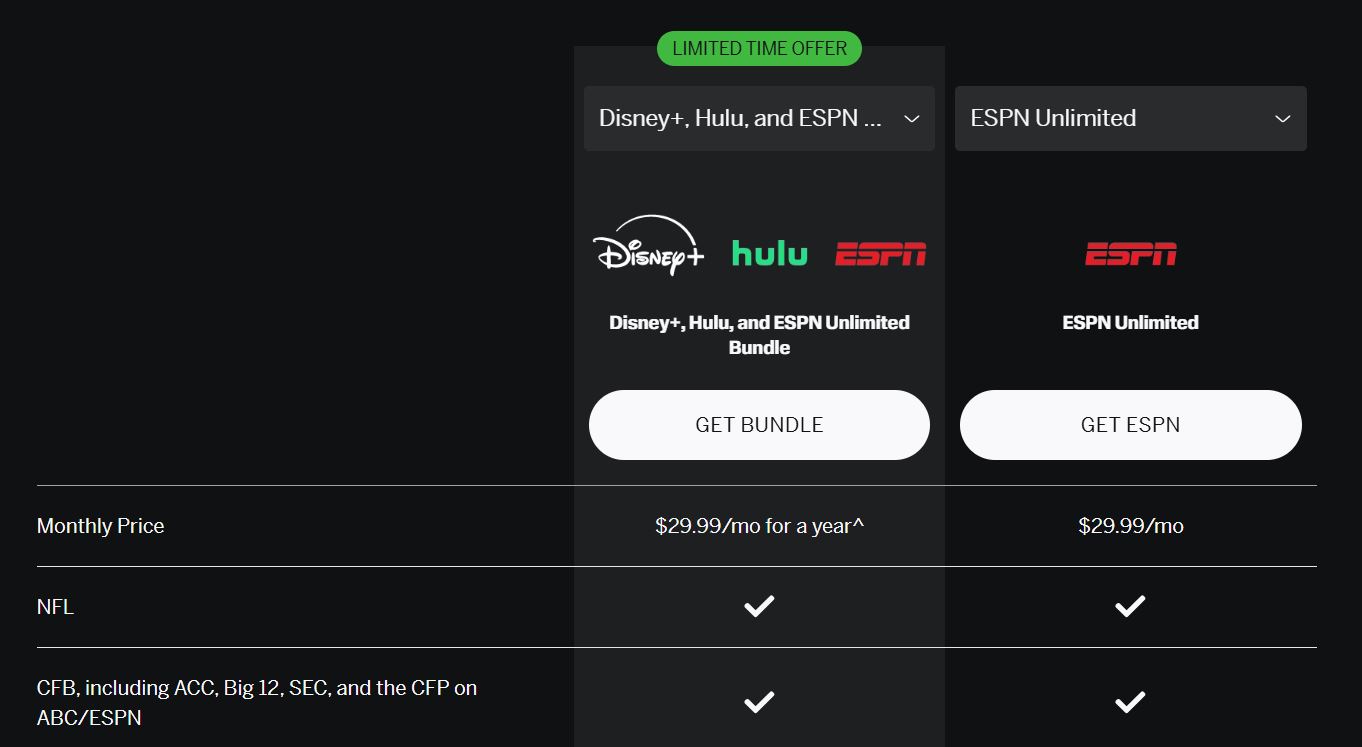
Task: Click the ESPN Unlimited column heading
Action: point(1130,322)
